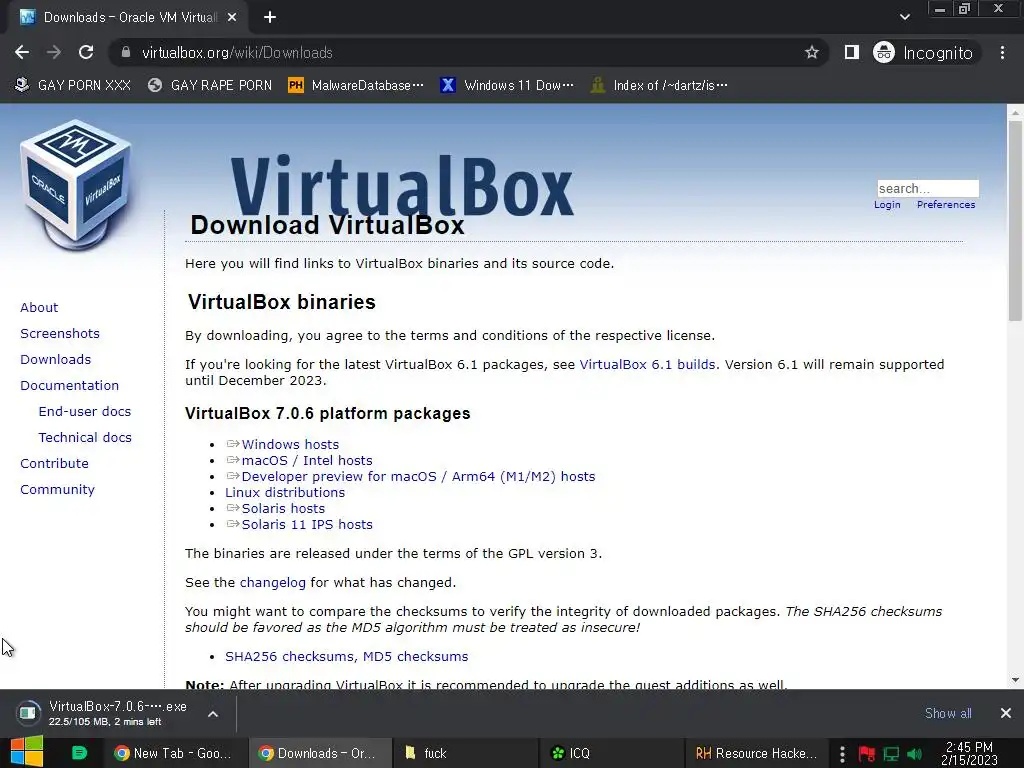Image resolution: width=1024 pixels, height=768 pixels.
Task: Close the downloads bar
Action: 1006,713
